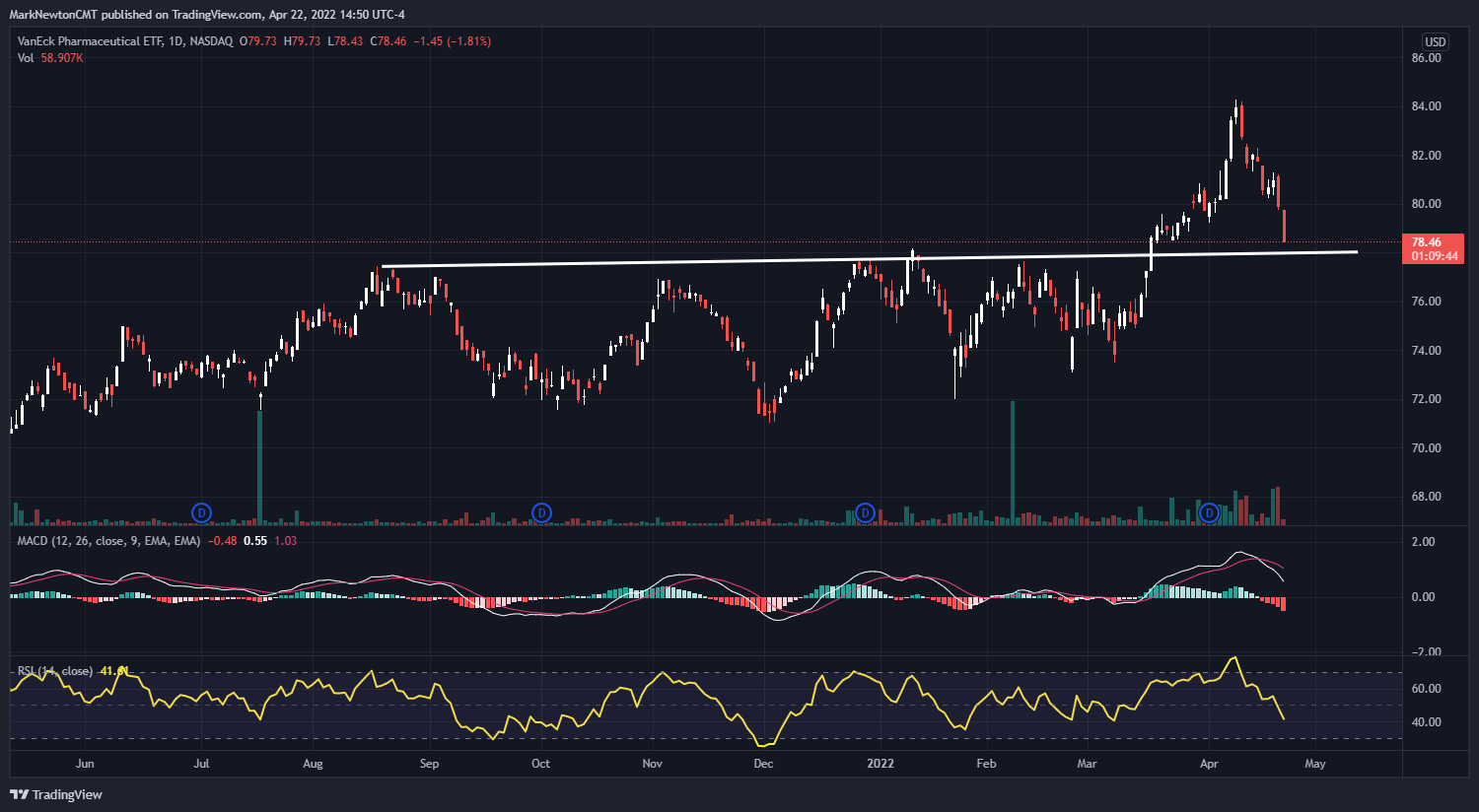Click the MarkNewtonCMT author name
Screen dimensions: 1479x812
click(x=53, y=15)
